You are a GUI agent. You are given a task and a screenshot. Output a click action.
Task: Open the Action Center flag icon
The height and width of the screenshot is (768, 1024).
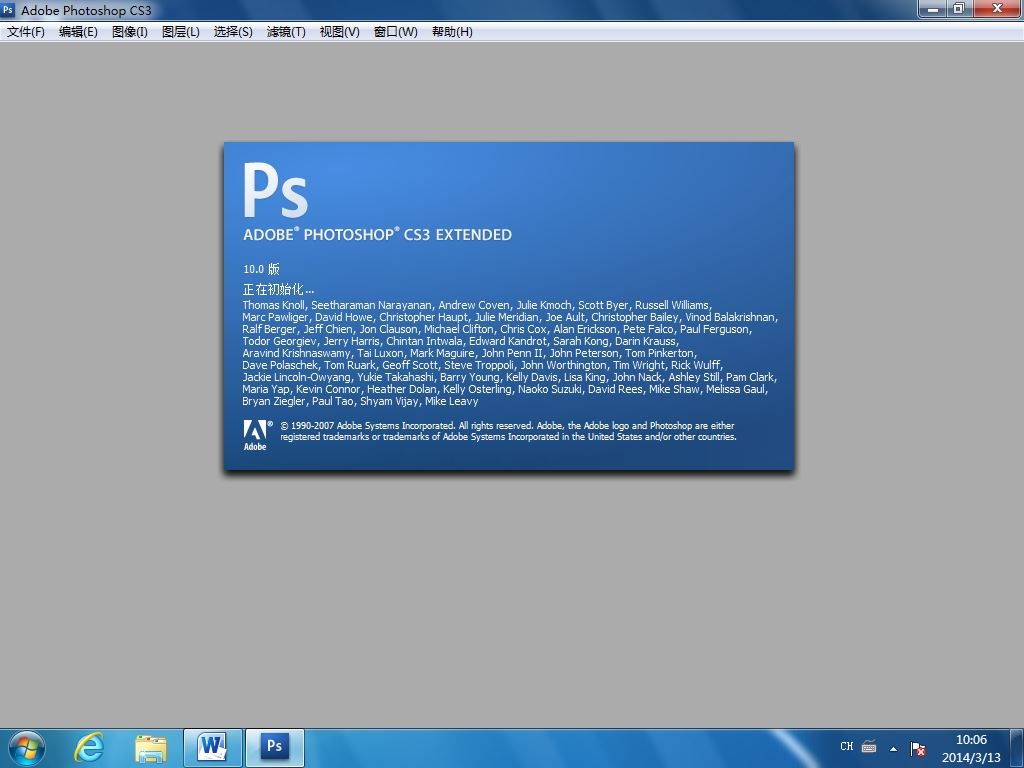click(918, 748)
